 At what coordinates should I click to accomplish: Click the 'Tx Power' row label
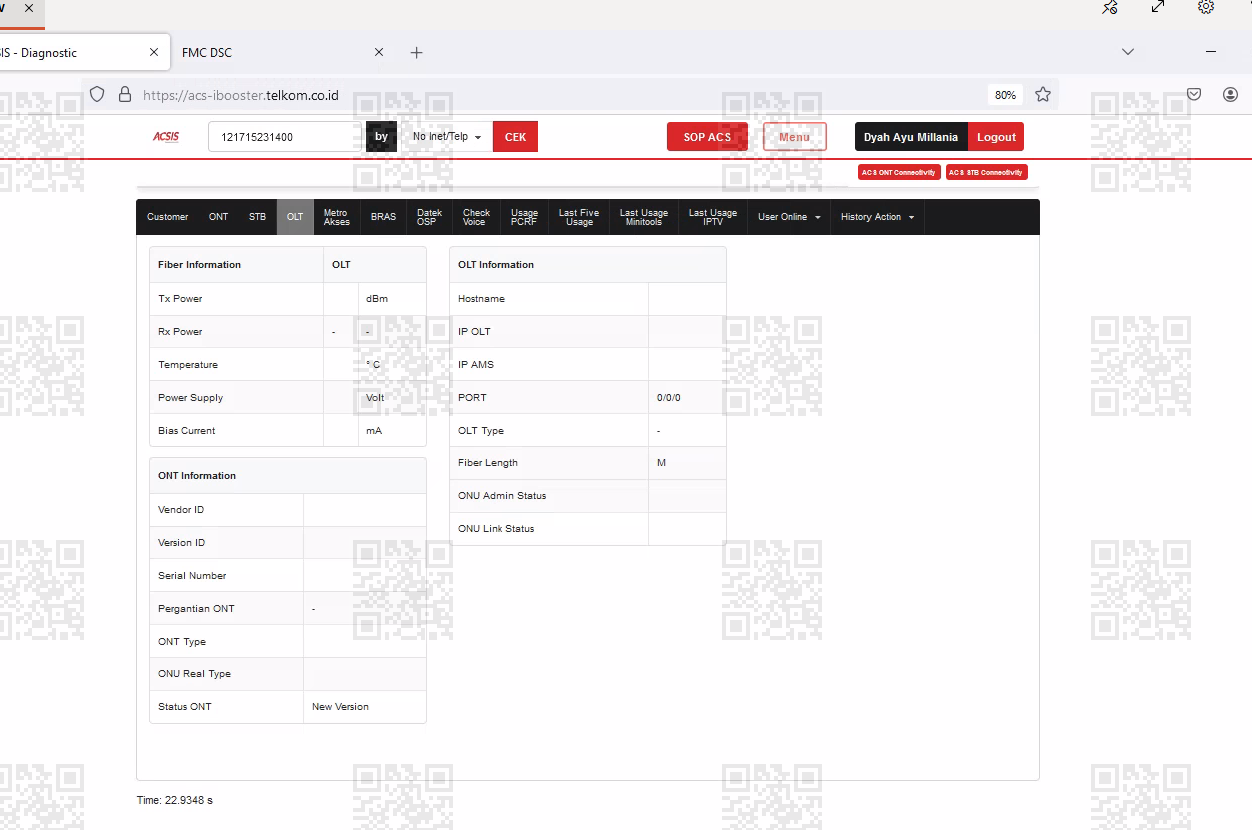click(x=180, y=299)
